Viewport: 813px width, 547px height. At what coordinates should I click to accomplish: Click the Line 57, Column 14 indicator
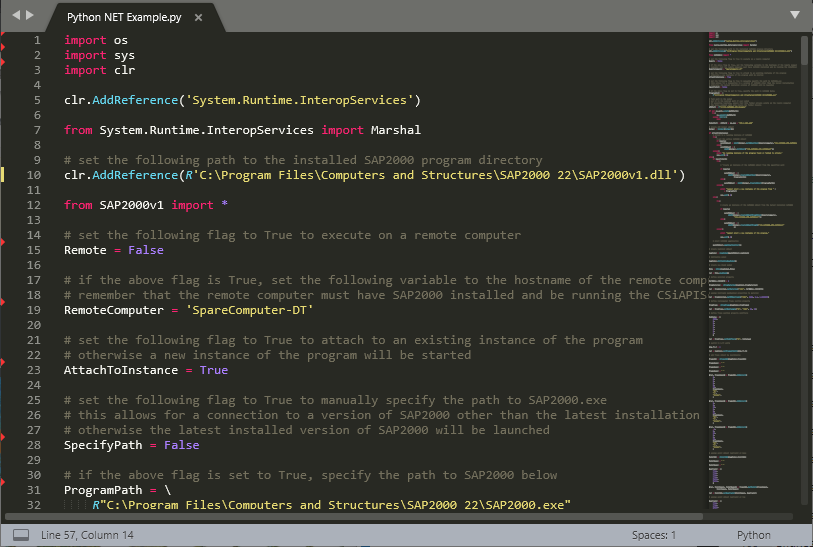point(87,535)
